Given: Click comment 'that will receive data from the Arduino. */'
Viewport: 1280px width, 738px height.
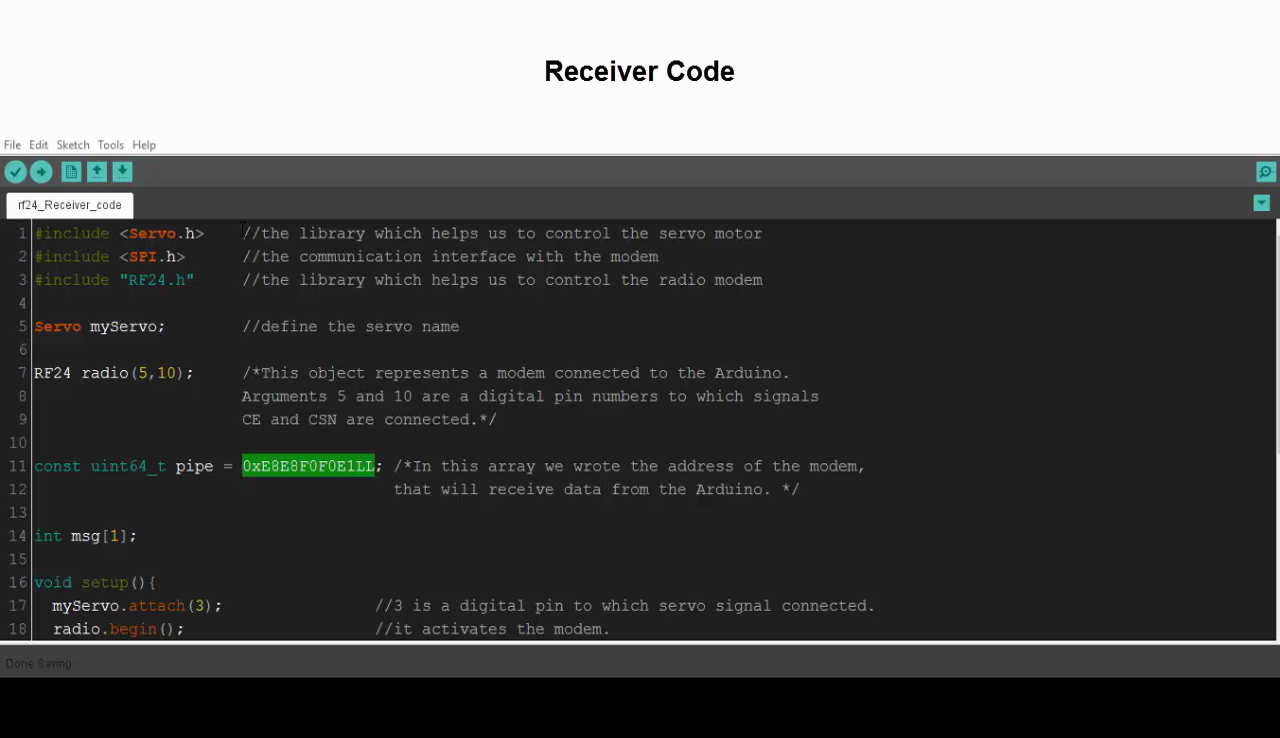Looking at the screenshot, I should pyautogui.click(x=596, y=490).
